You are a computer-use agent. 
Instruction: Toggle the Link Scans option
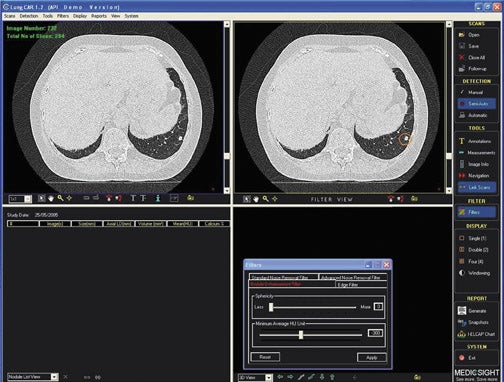click(476, 187)
